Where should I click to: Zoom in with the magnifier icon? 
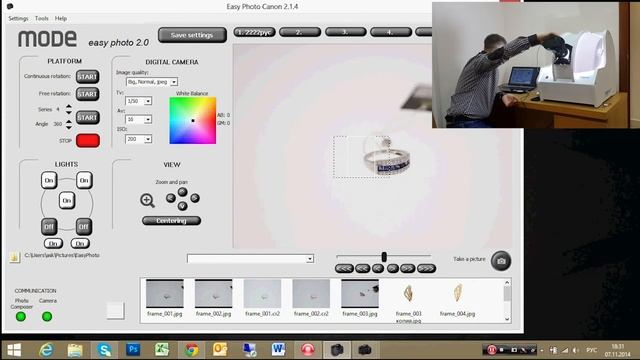point(147,200)
